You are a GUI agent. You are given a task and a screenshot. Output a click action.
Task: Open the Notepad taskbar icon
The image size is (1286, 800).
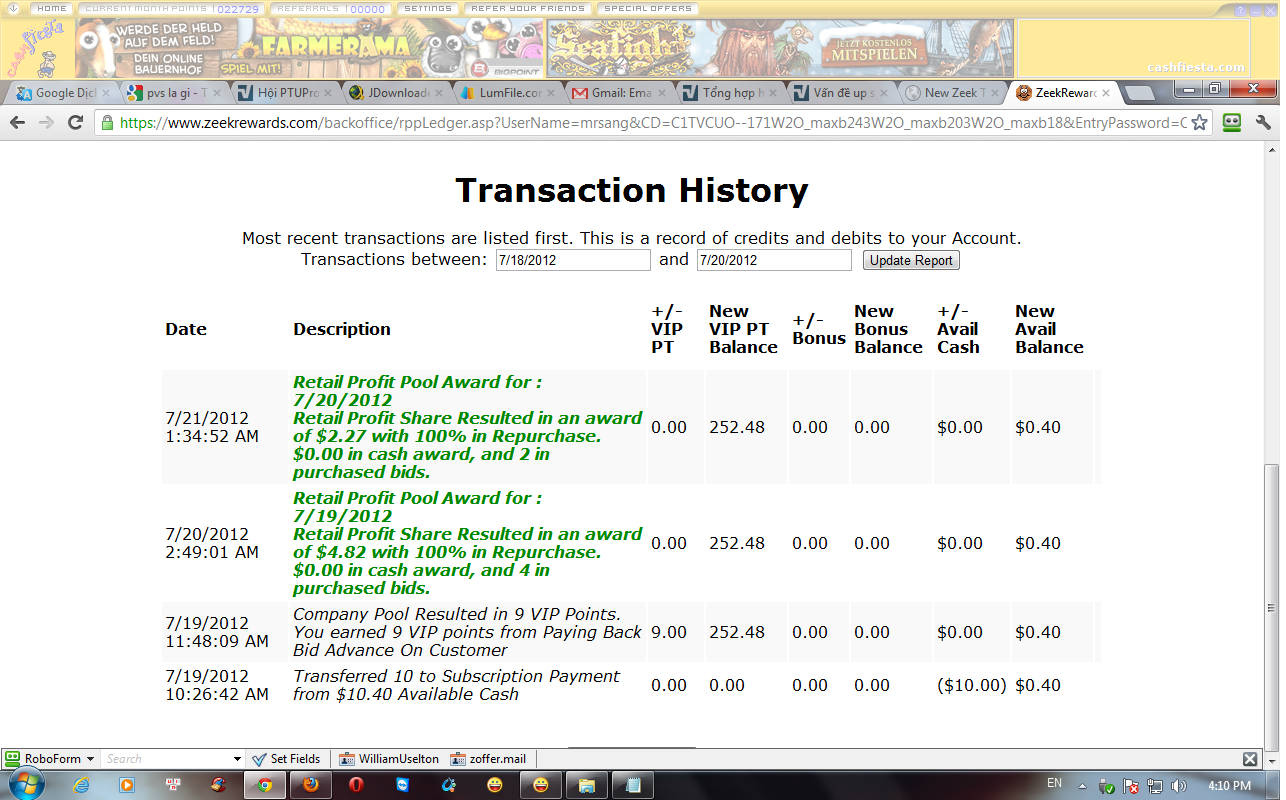632,785
